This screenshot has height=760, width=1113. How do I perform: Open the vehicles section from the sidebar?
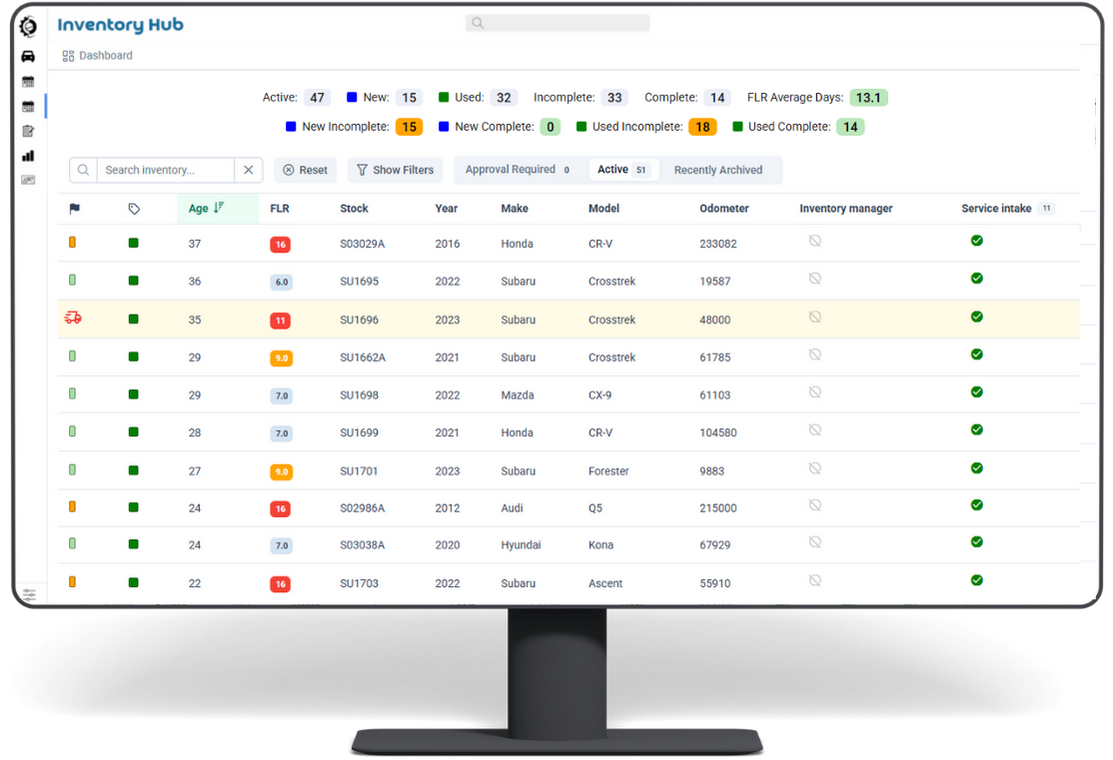click(x=28, y=56)
